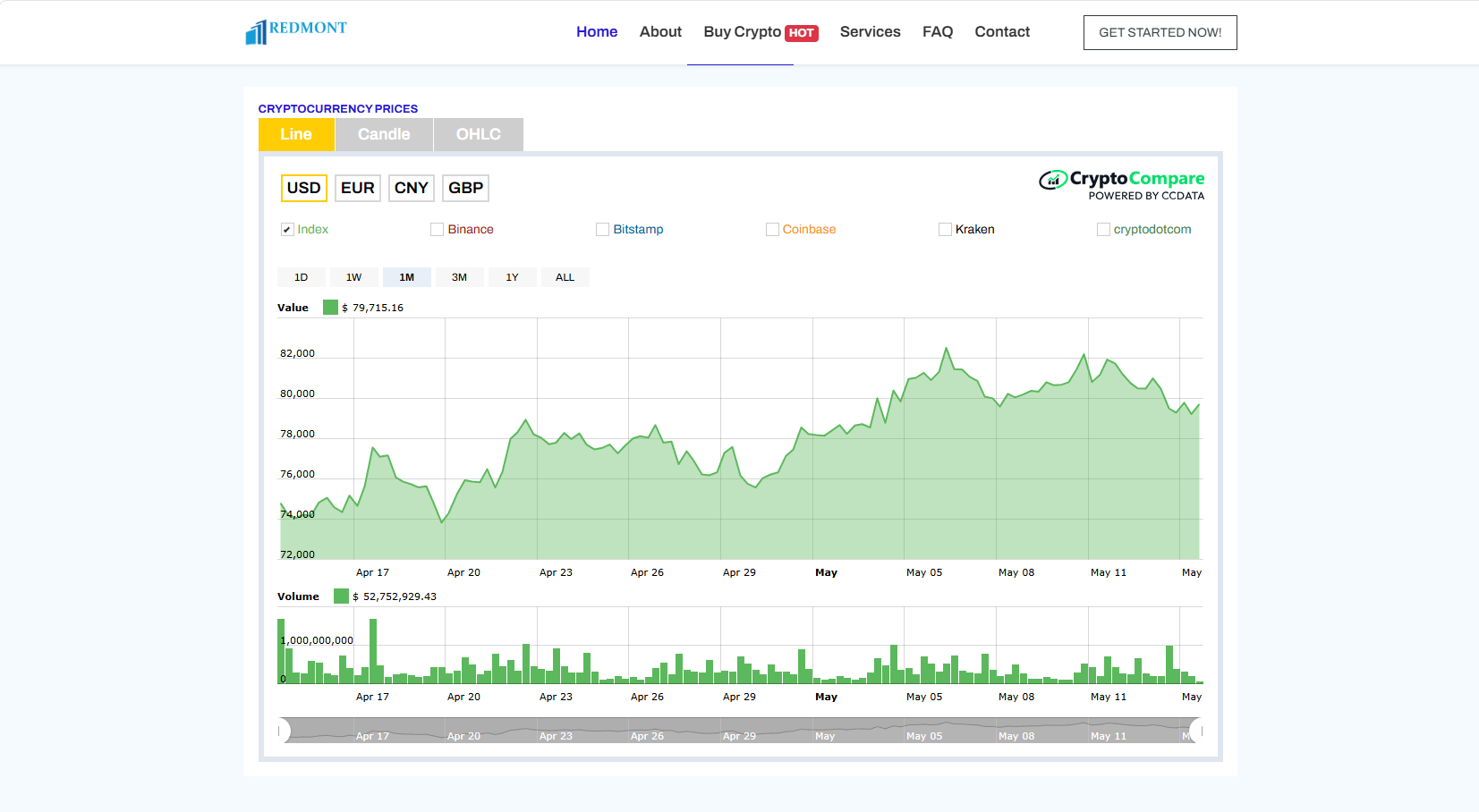Image resolution: width=1479 pixels, height=812 pixels.
Task: Click the HOT badge next to Buy Crypto
Action: [802, 33]
